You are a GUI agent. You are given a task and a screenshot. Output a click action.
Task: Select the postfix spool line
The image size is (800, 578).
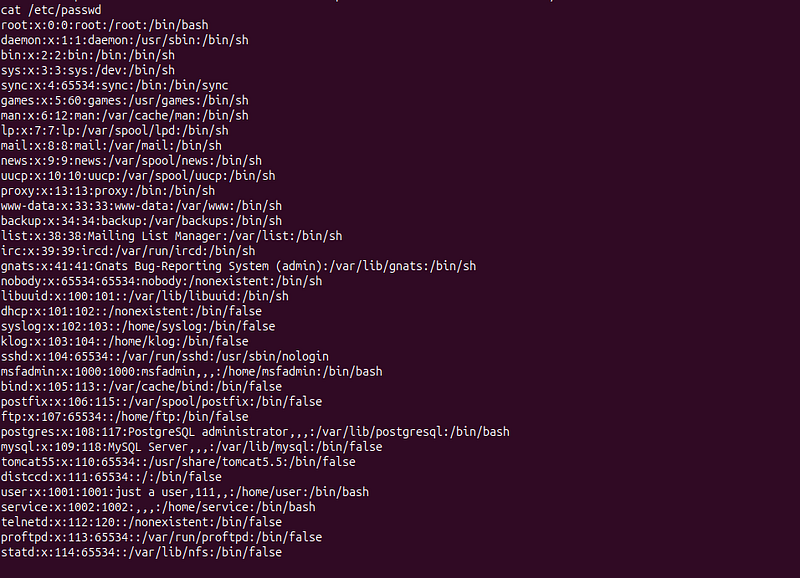161,401
